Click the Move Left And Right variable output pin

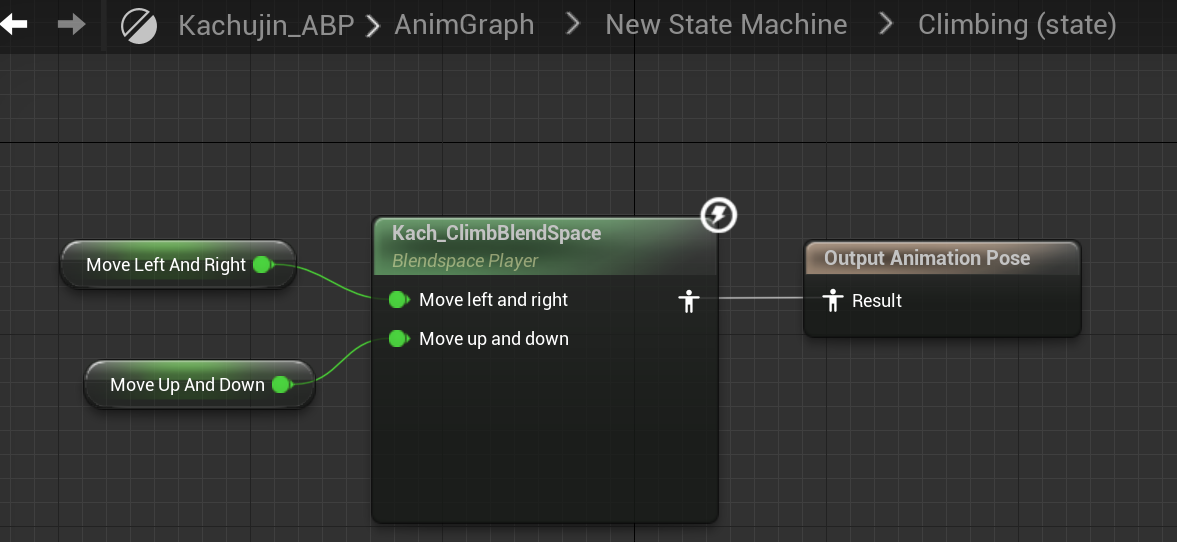coord(263,265)
